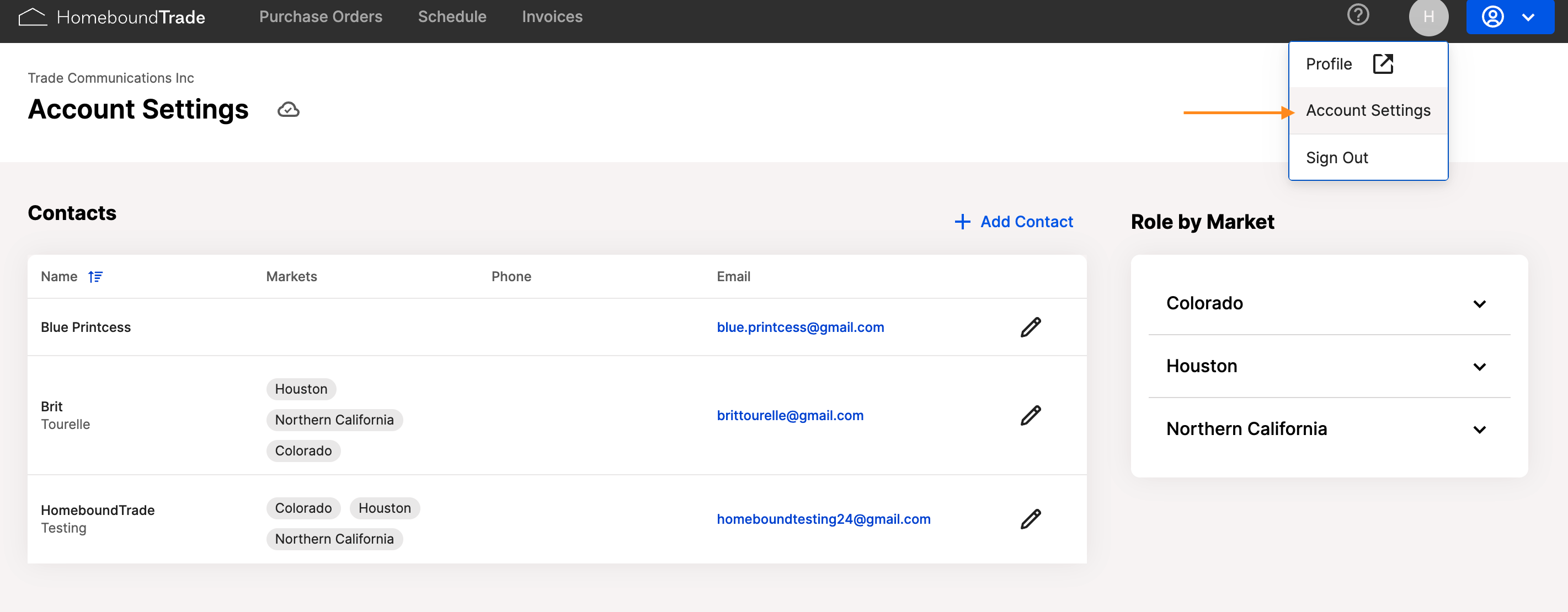Click Trade Communications Inc company name

111,78
